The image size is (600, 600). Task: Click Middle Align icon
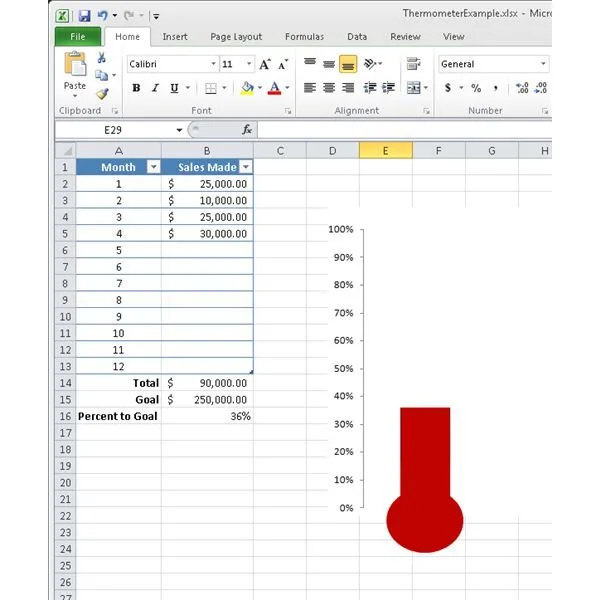click(329, 64)
